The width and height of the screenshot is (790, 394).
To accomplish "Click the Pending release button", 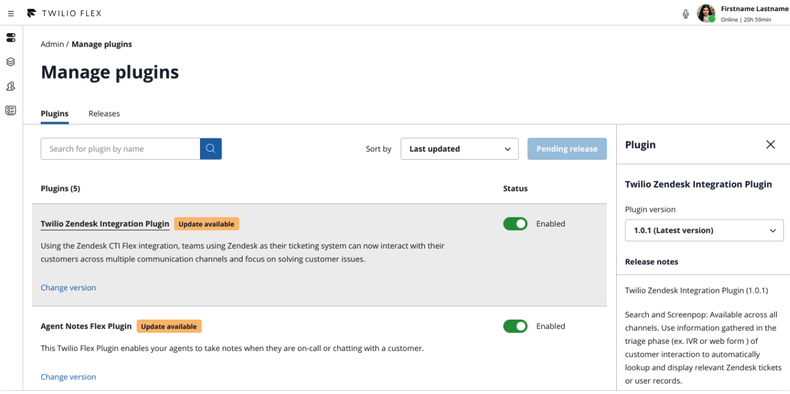I will [567, 149].
